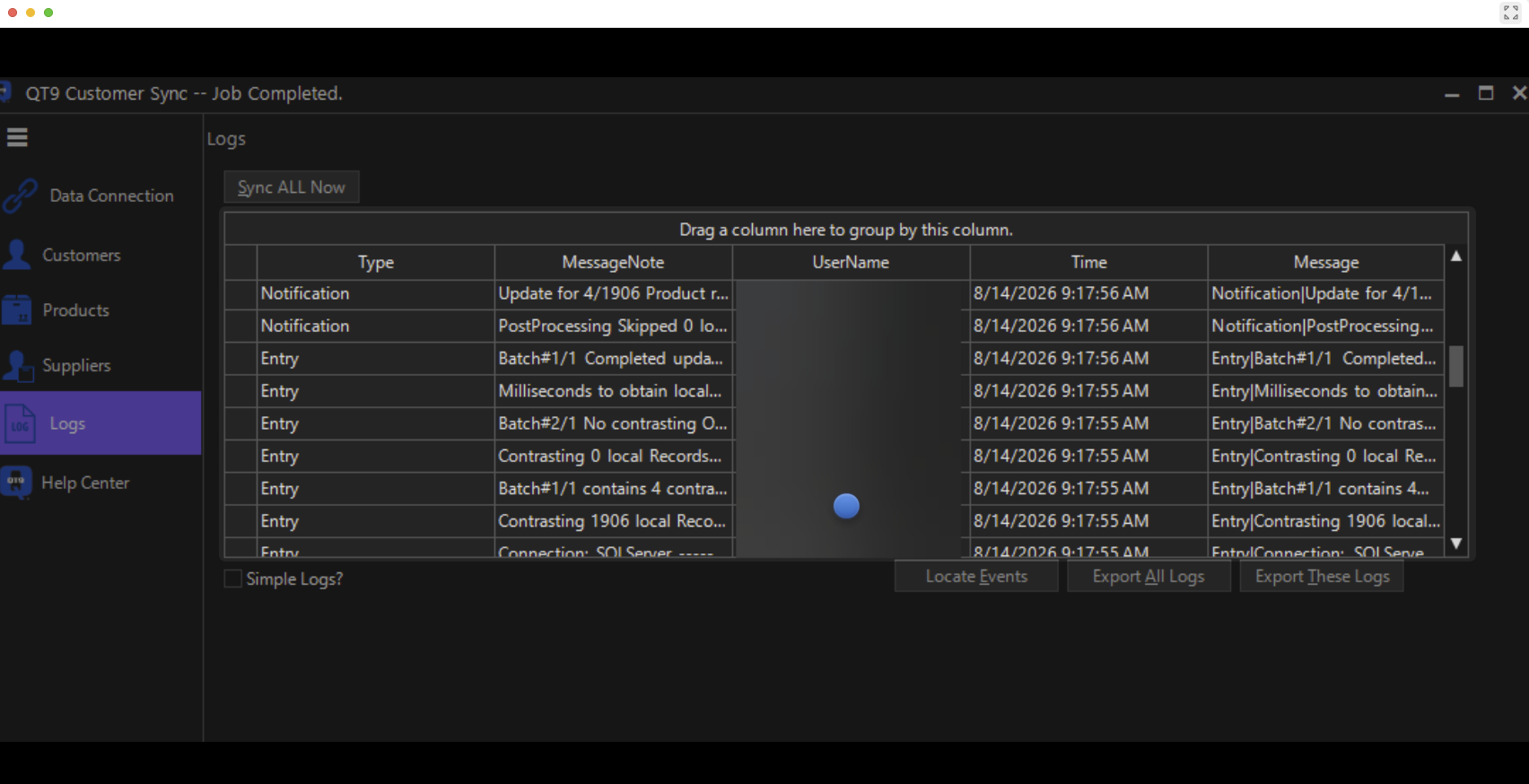Click 'Entry|Contrasting 0 local Re...' Message cell

tap(1325, 456)
